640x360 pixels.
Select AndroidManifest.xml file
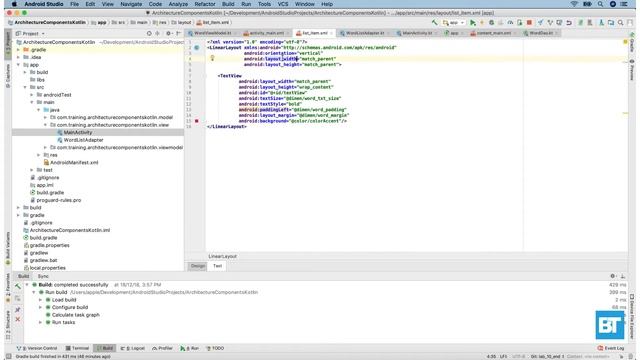point(74,162)
